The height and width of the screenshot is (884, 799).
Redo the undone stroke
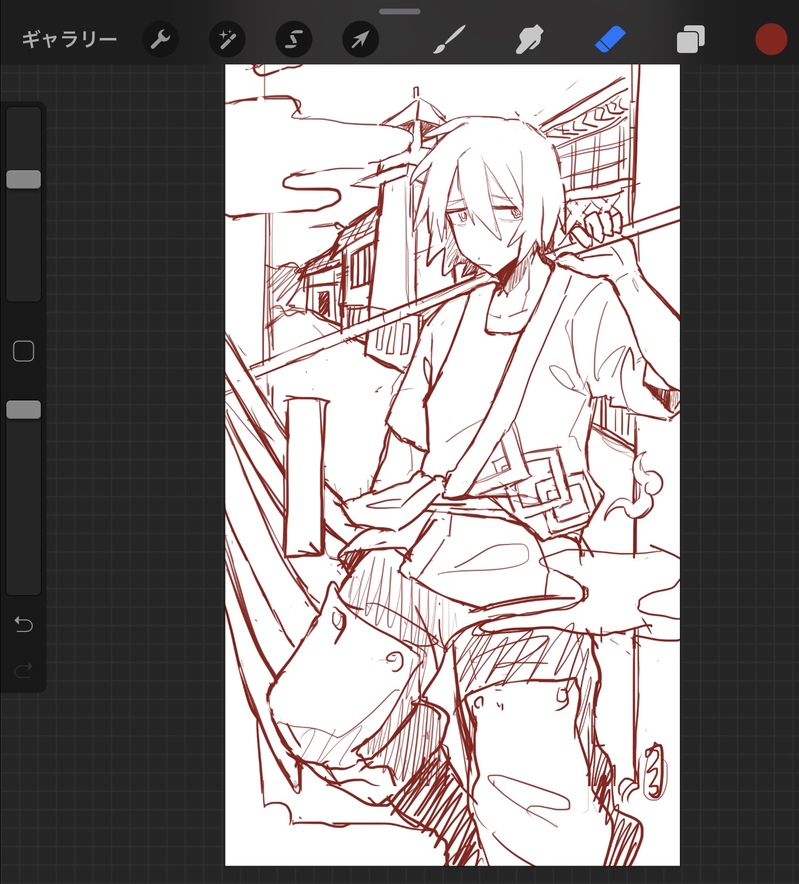[24, 670]
